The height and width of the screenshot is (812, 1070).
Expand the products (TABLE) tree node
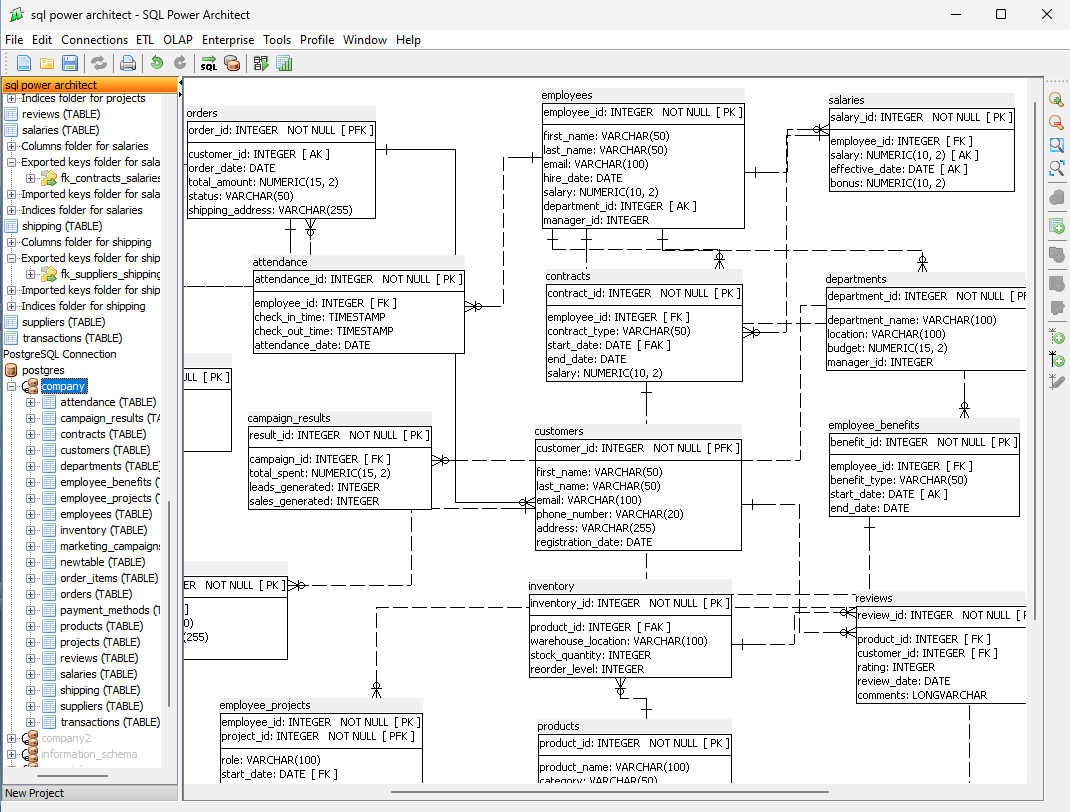pyautogui.click(x=31, y=626)
